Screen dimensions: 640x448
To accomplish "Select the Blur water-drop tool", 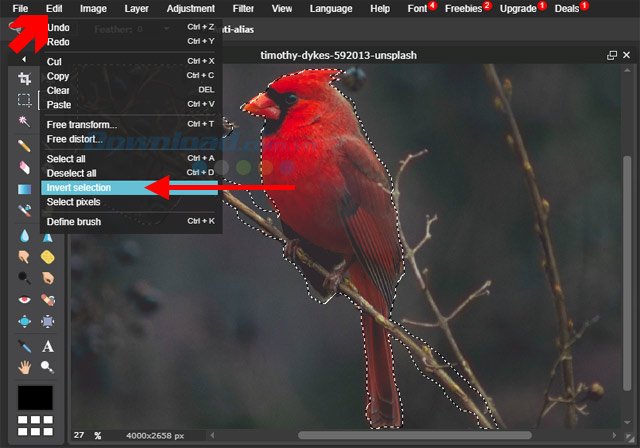I will (24, 235).
